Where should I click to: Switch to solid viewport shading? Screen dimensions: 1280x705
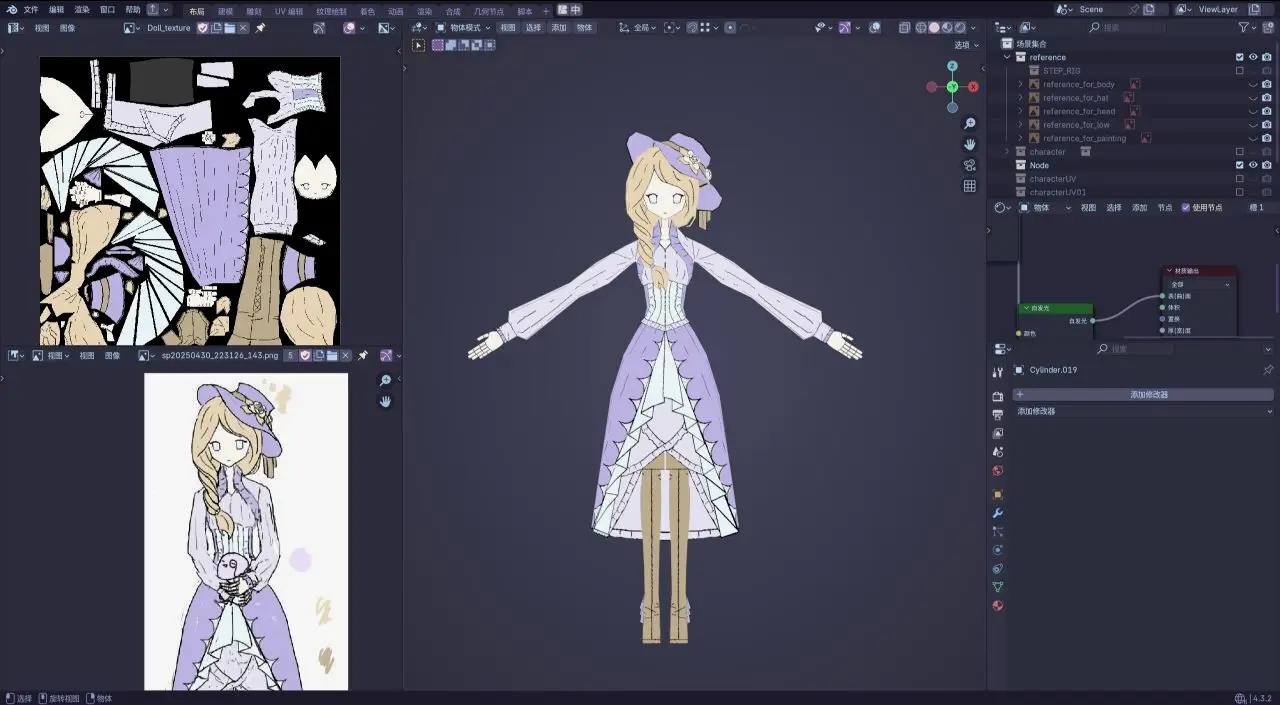pyautogui.click(x=935, y=28)
